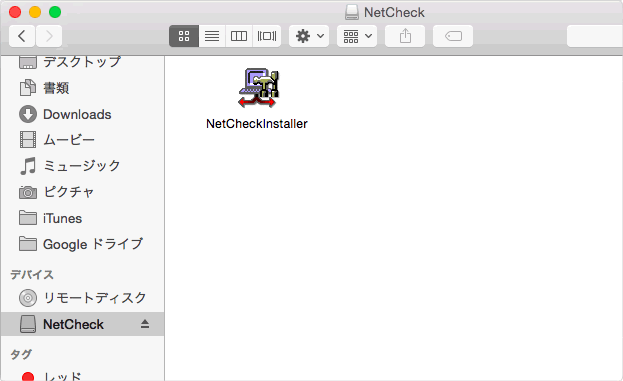Viewport: 623px width, 381px height.
Task: Open the gear action menu
Action: pos(309,36)
